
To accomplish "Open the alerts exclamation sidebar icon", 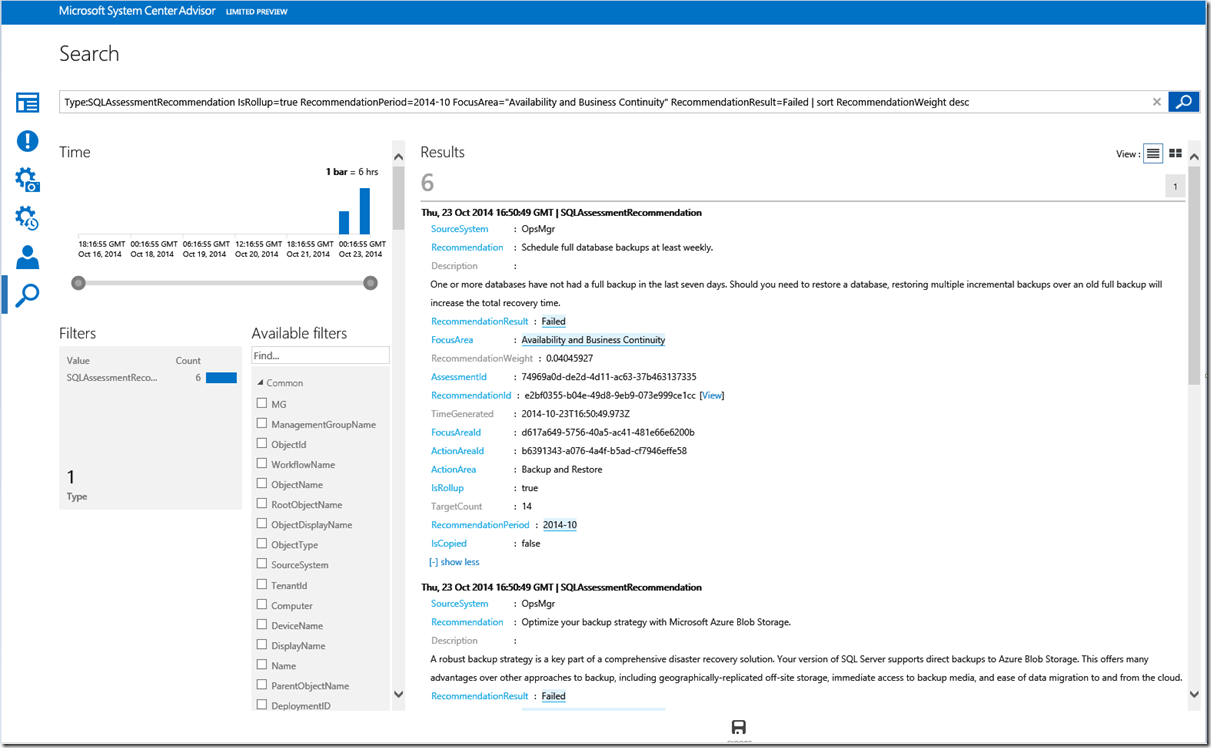I will 27,141.
